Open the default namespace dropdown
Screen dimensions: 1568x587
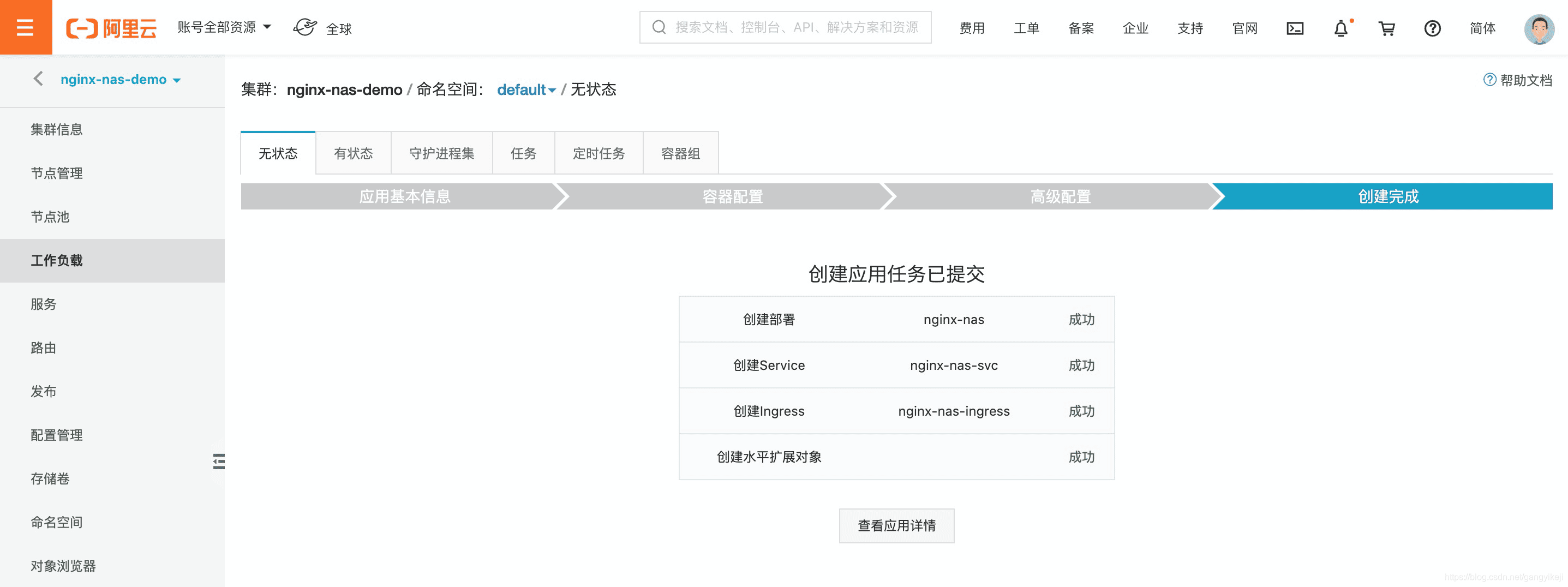526,90
